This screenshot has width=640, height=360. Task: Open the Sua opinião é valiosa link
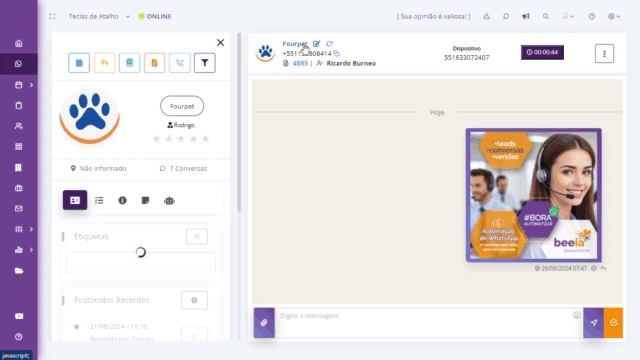tap(433, 16)
